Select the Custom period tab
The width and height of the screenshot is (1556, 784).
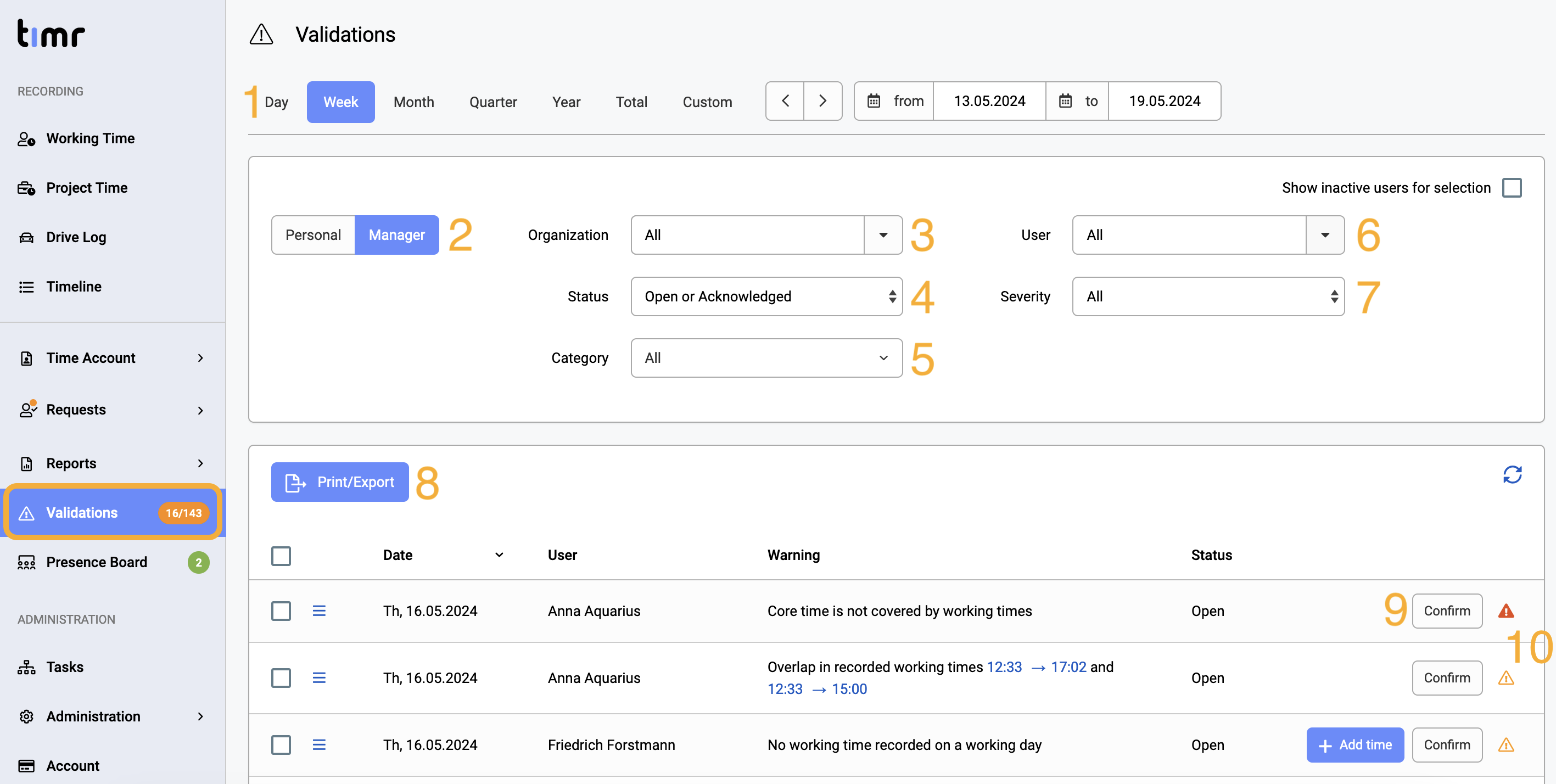[x=707, y=102]
